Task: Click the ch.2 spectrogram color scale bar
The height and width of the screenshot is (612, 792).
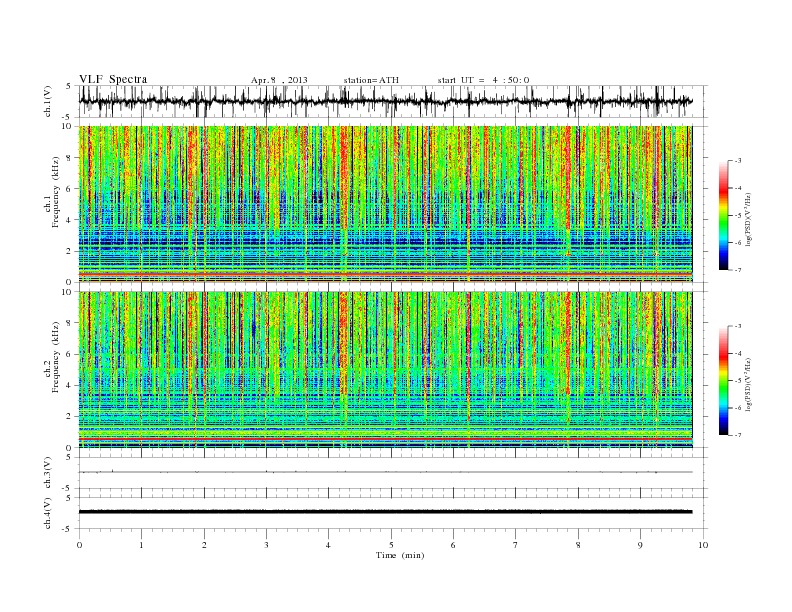Action: tap(724, 380)
